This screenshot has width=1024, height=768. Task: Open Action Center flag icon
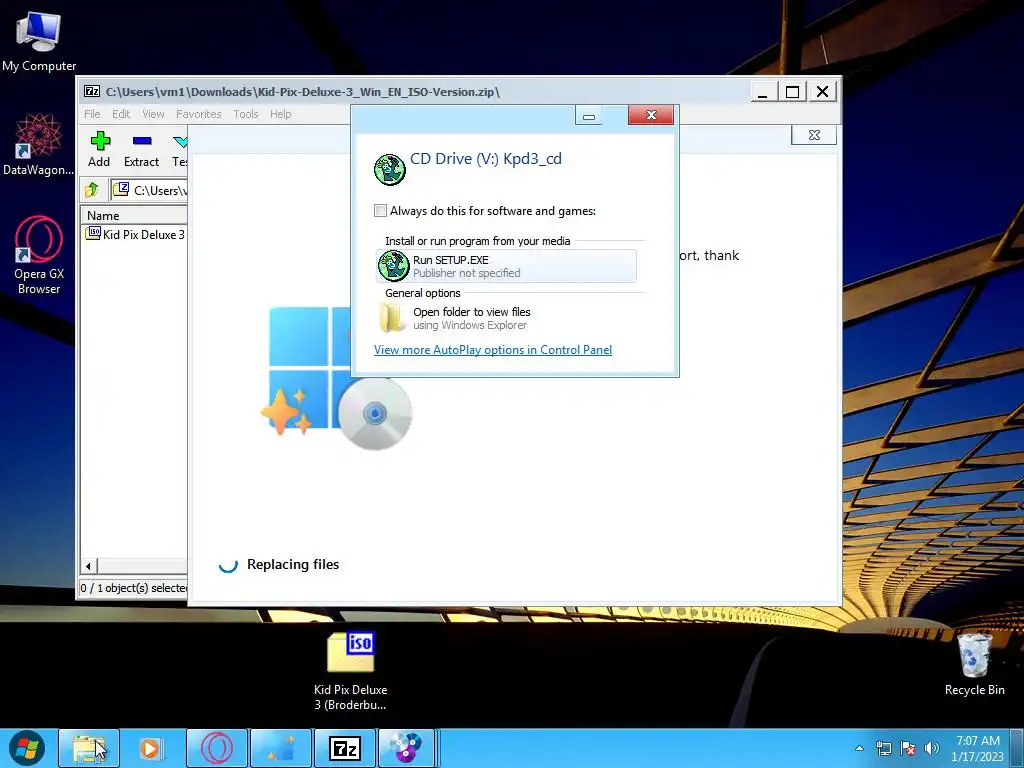(x=908, y=748)
